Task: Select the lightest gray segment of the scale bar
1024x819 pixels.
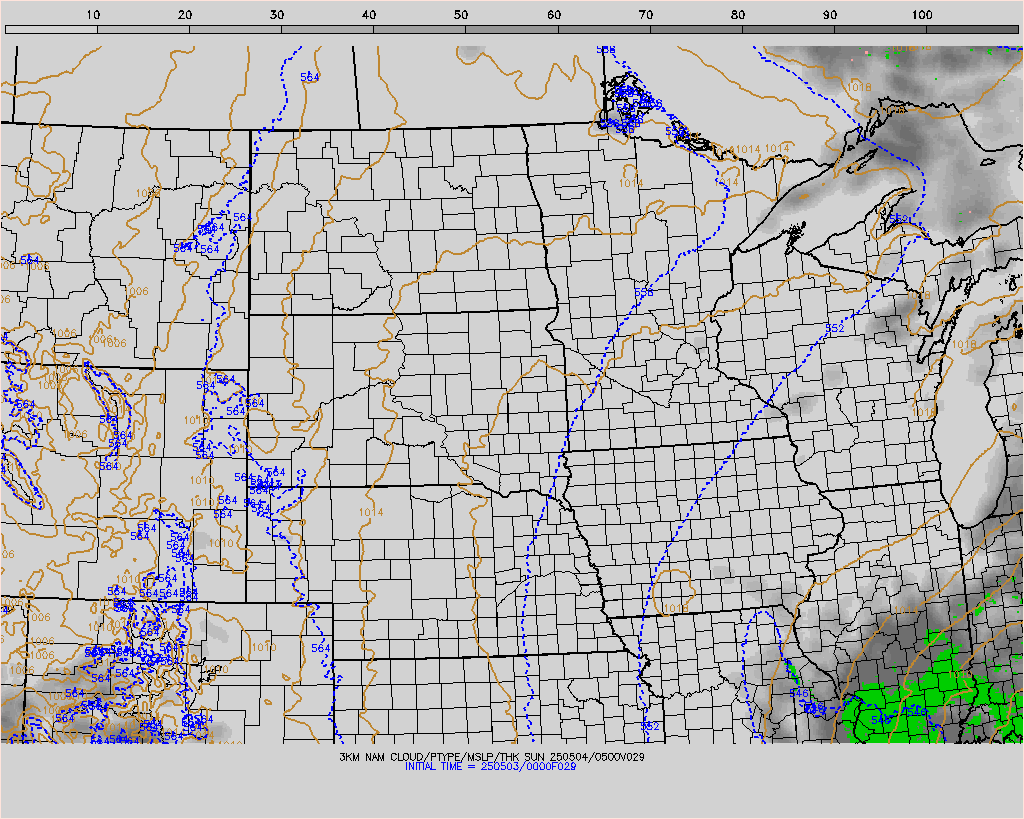Action: point(52,29)
